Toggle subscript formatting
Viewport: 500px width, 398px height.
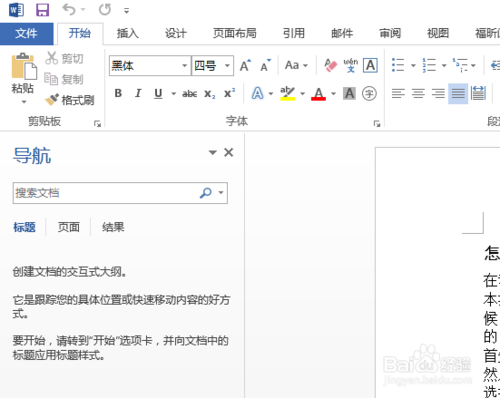coord(210,94)
